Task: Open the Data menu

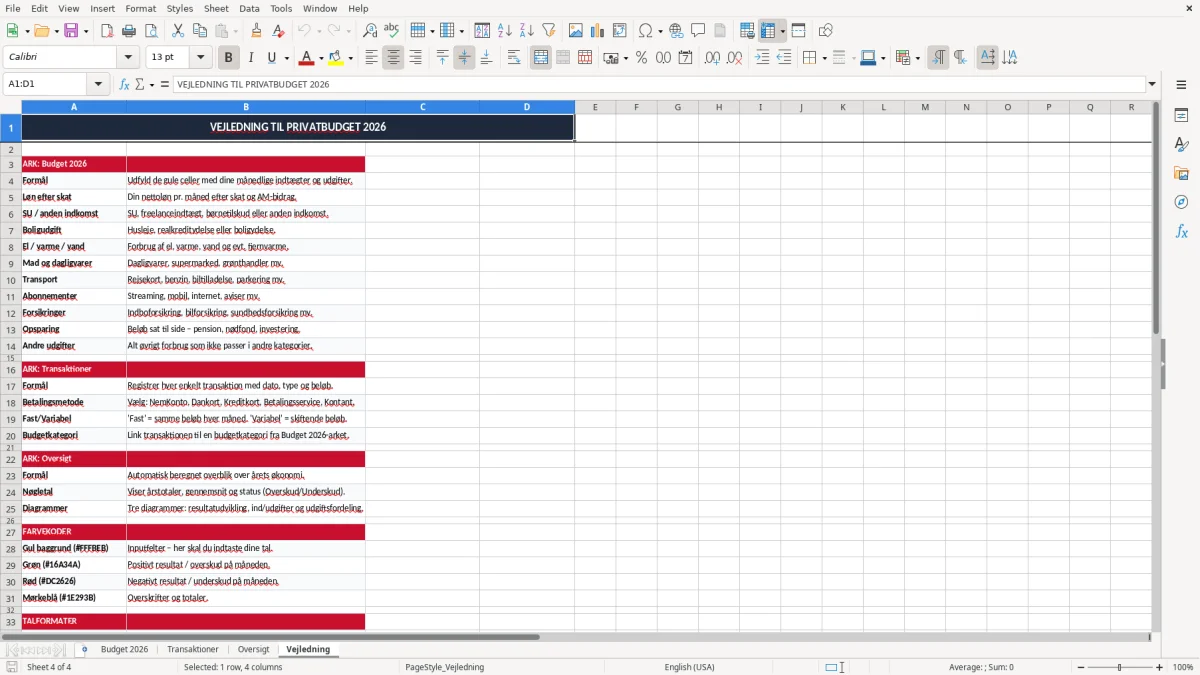Action: (x=249, y=8)
